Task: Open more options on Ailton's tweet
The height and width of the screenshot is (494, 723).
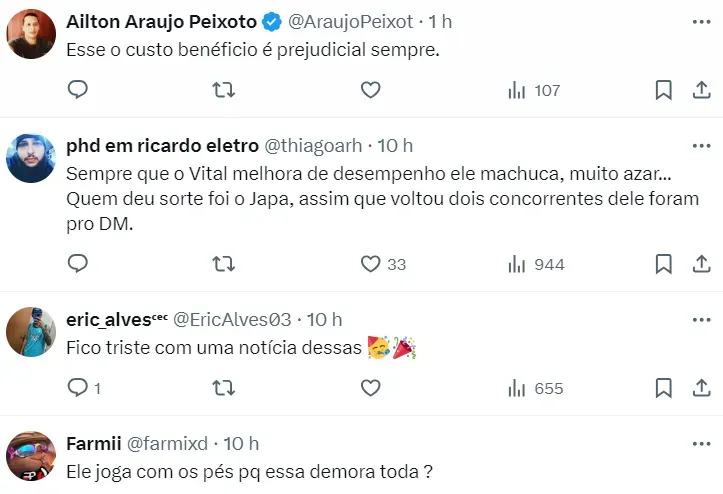Action: [701, 20]
